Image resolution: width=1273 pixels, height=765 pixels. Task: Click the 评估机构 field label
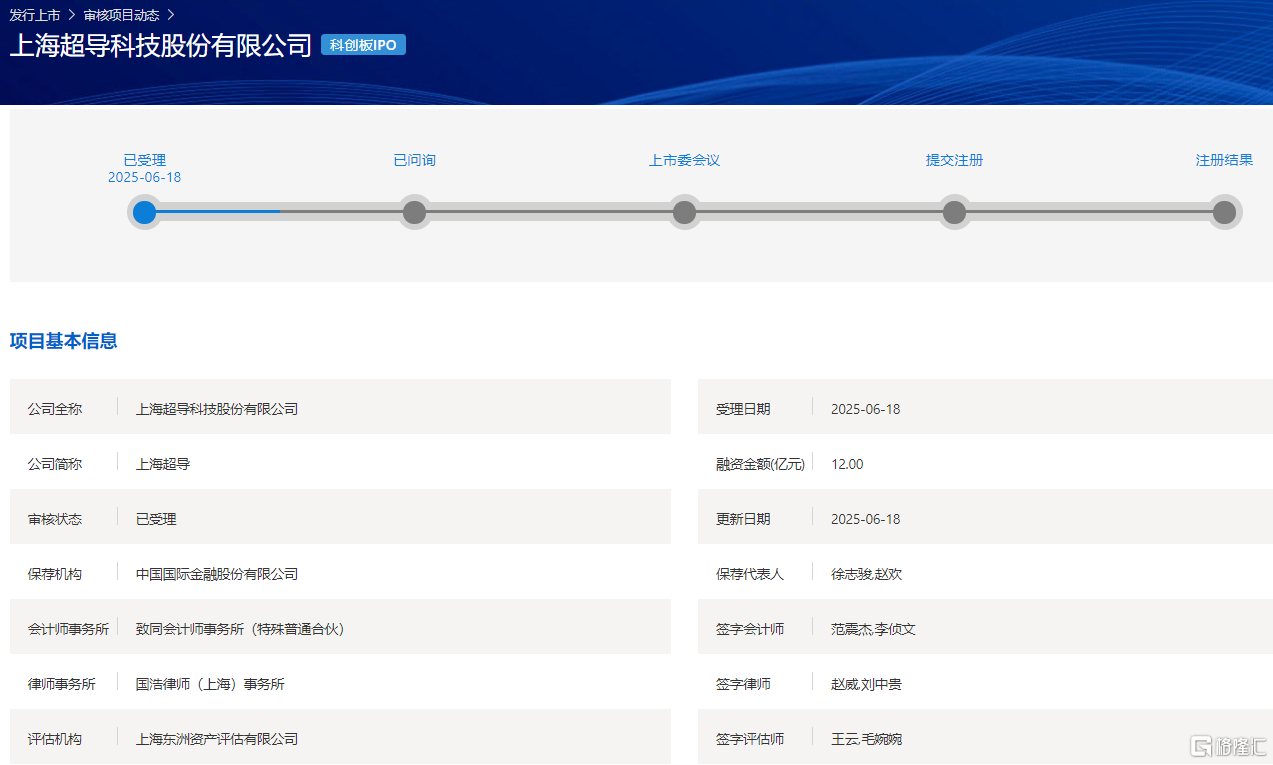[55, 739]
